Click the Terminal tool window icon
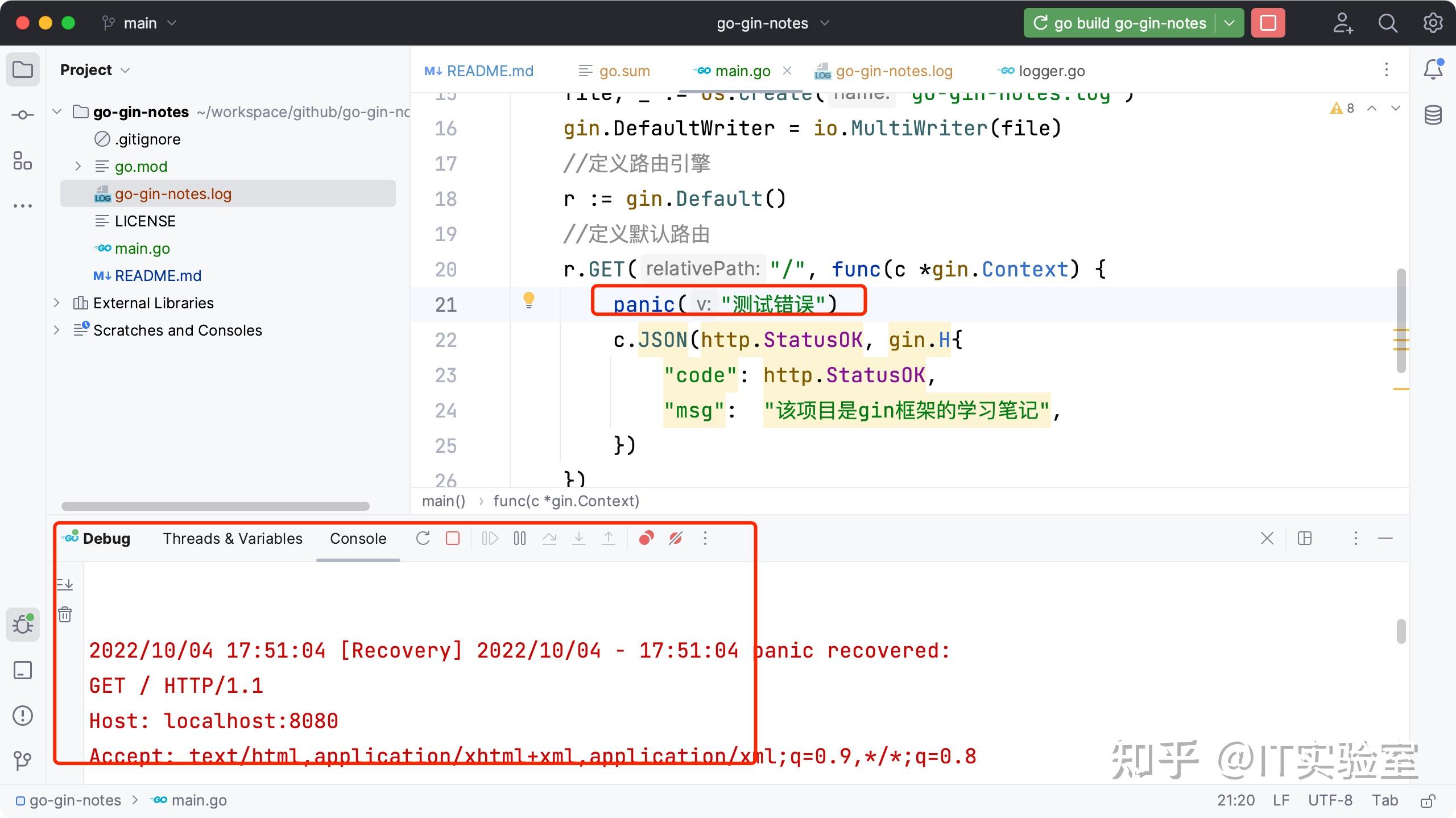The image size is (1456, 818). (23, 670)
